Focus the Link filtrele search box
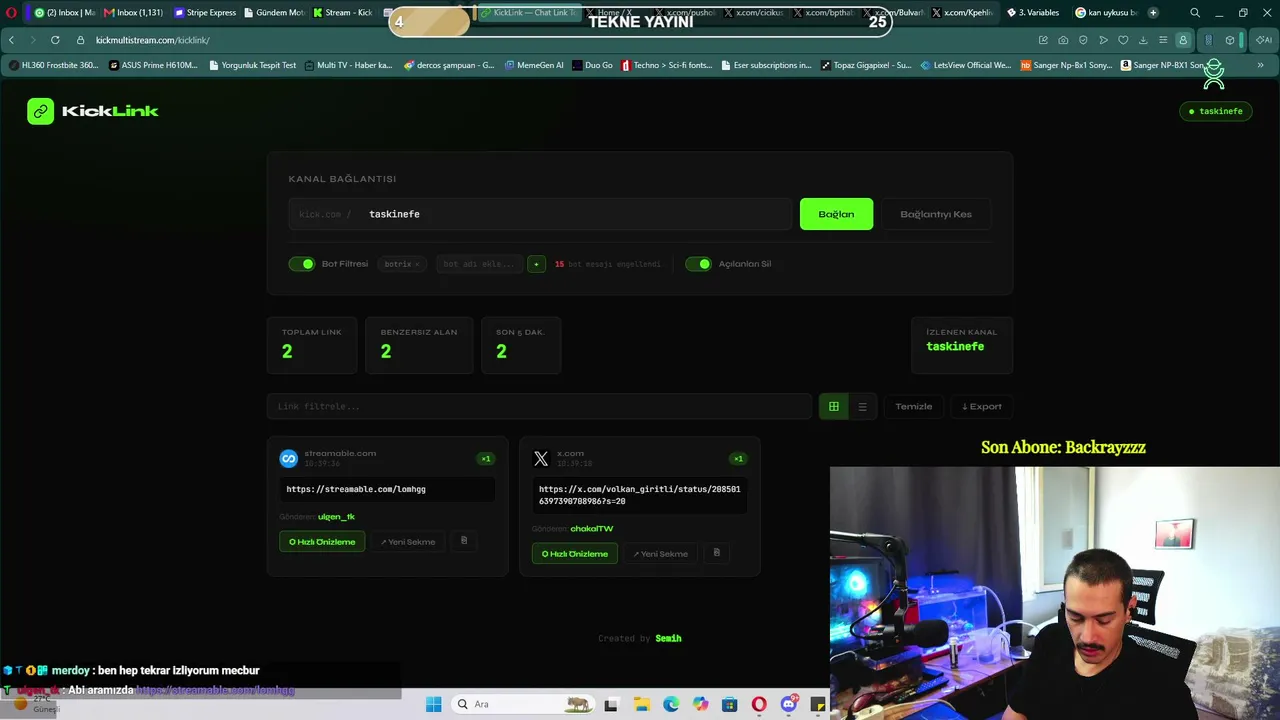1280x720 pixels. click(539, 406)
